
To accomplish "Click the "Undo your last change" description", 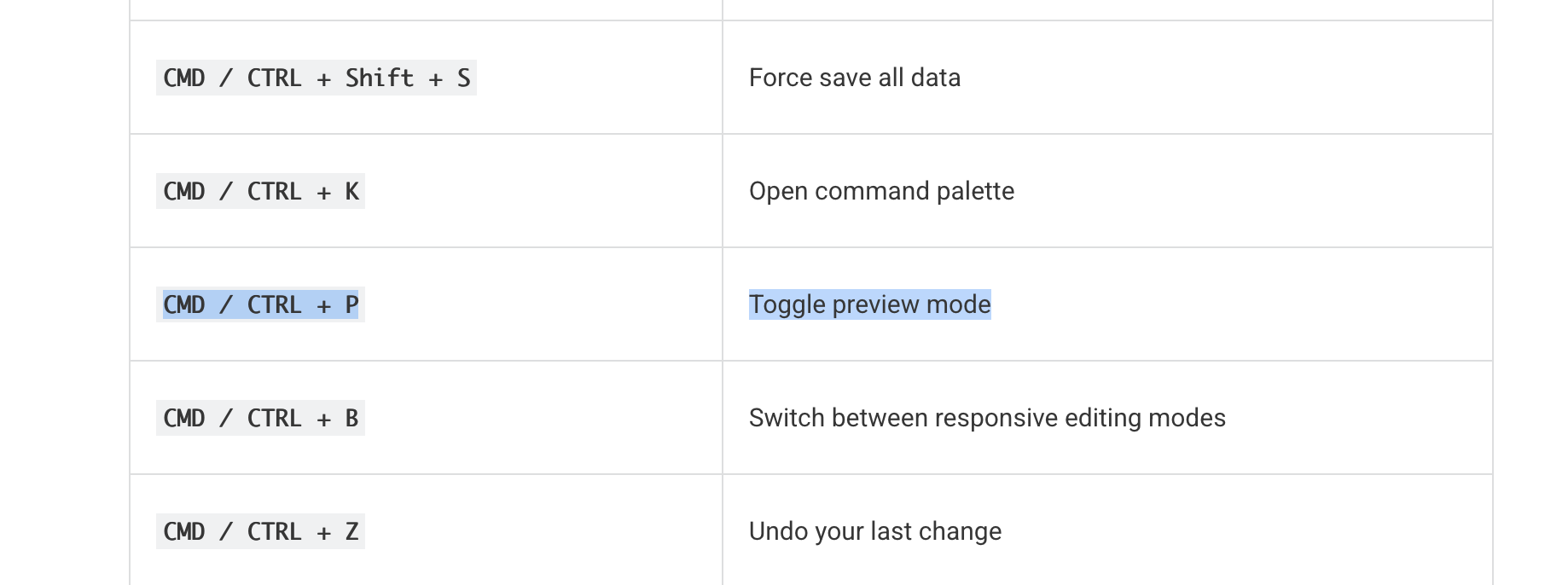I will point(874,532).
